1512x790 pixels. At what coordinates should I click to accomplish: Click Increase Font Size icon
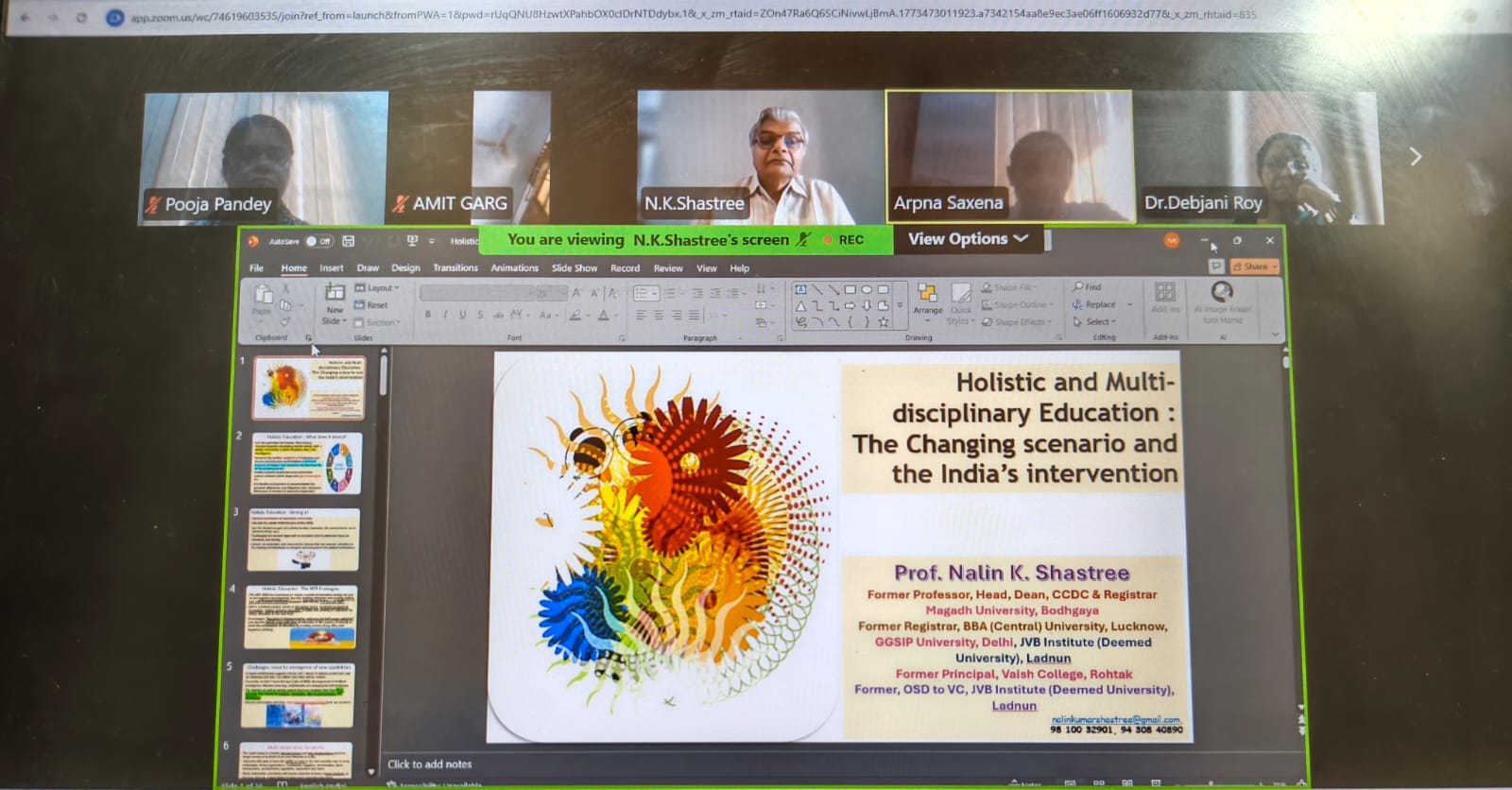coord(576,293)
